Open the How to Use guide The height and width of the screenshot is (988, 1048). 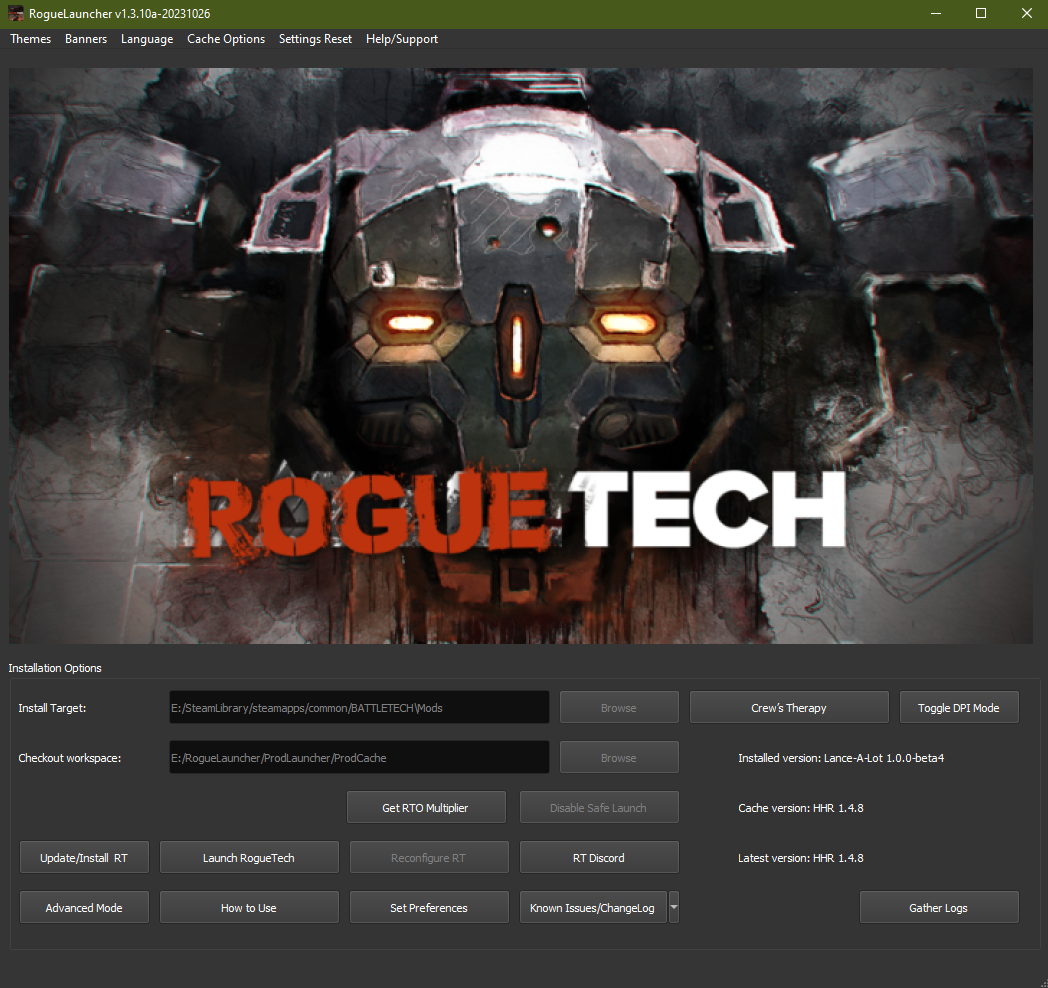pyautogui.click(x=249, y=908)
